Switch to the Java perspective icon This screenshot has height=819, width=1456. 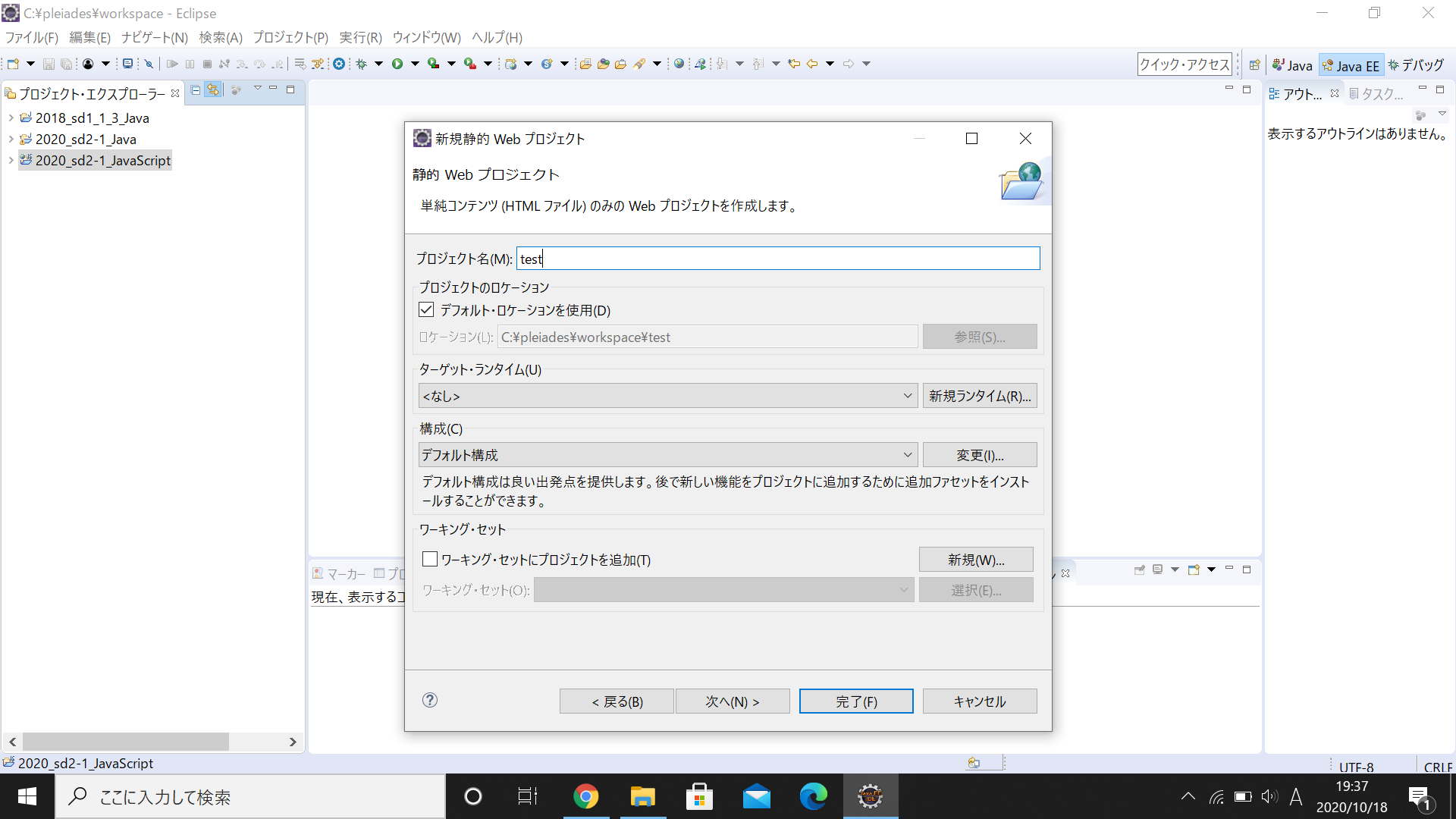pyautogui.click(x=1292, y=64)
